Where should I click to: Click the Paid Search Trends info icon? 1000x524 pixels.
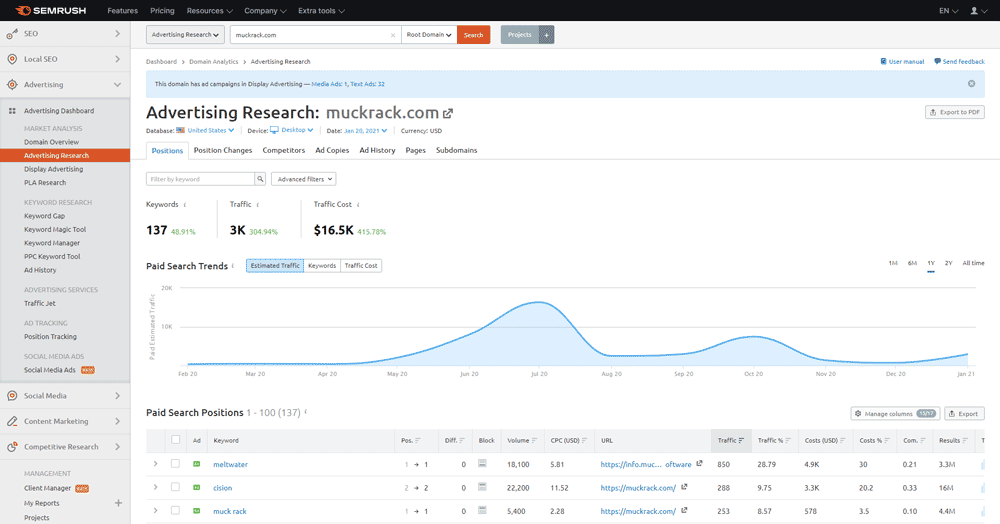point(233,266)
